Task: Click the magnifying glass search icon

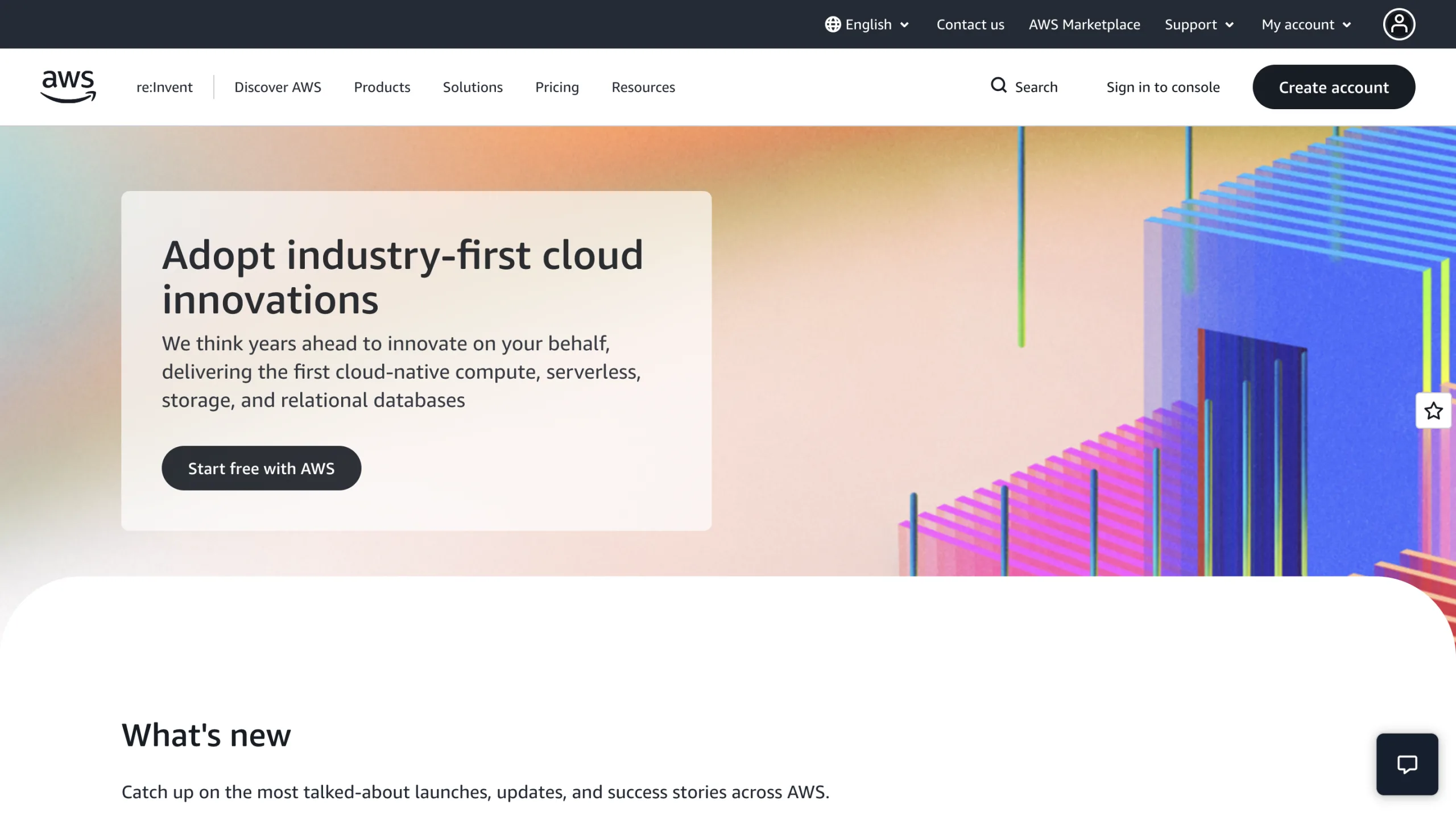Action: click(999, 86)
